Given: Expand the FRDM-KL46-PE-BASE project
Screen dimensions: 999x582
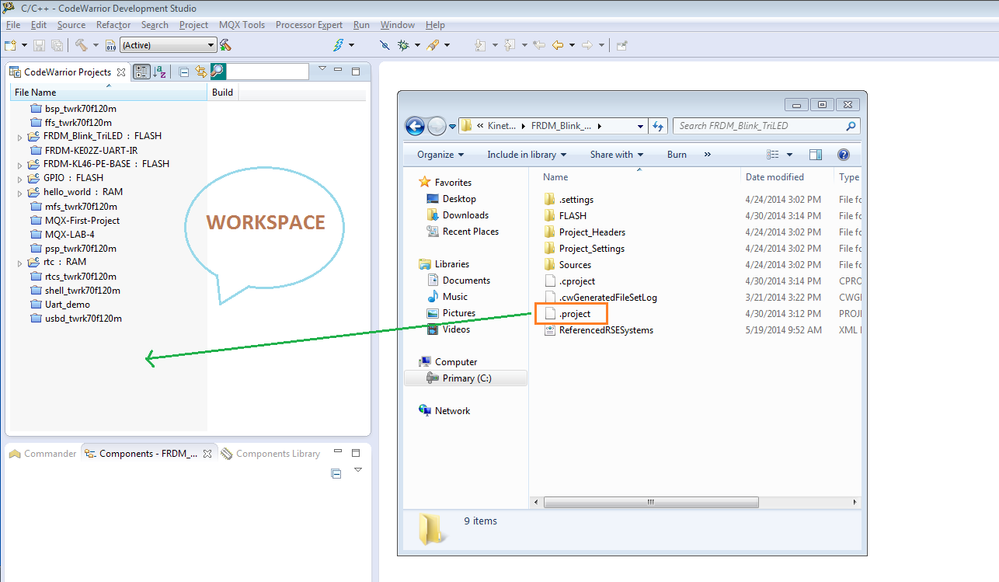Looking at the screenshot, I should [19, 165].
